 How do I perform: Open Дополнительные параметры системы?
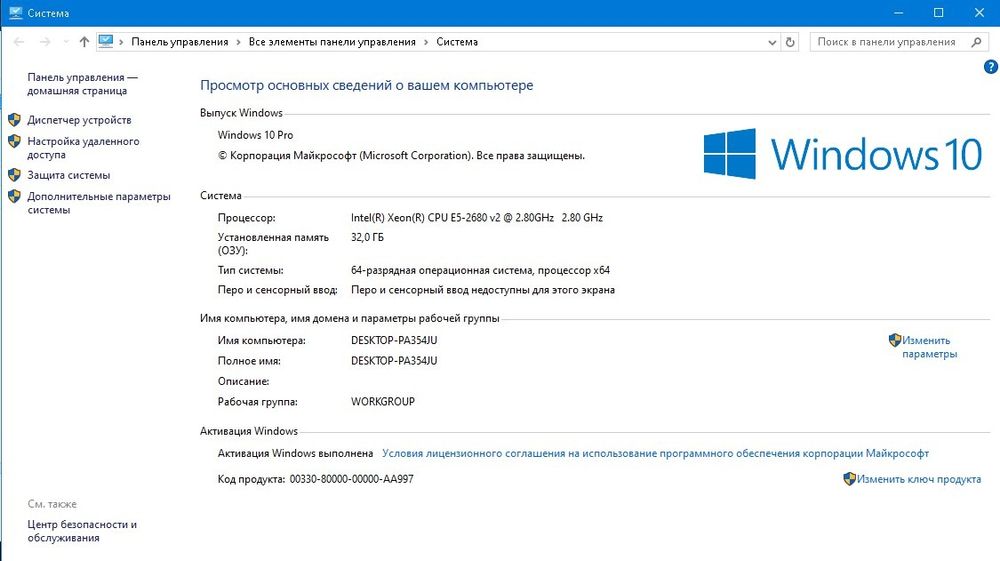pos(99,203)
